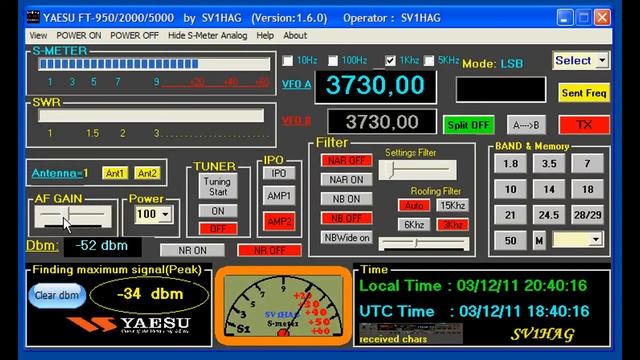
Task: Expand the Select mode dropdown
Action: (602, 60)
